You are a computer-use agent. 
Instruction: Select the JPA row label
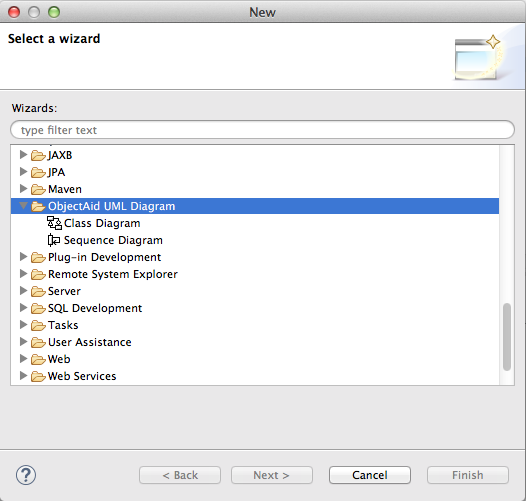click(x=56, y=172)
